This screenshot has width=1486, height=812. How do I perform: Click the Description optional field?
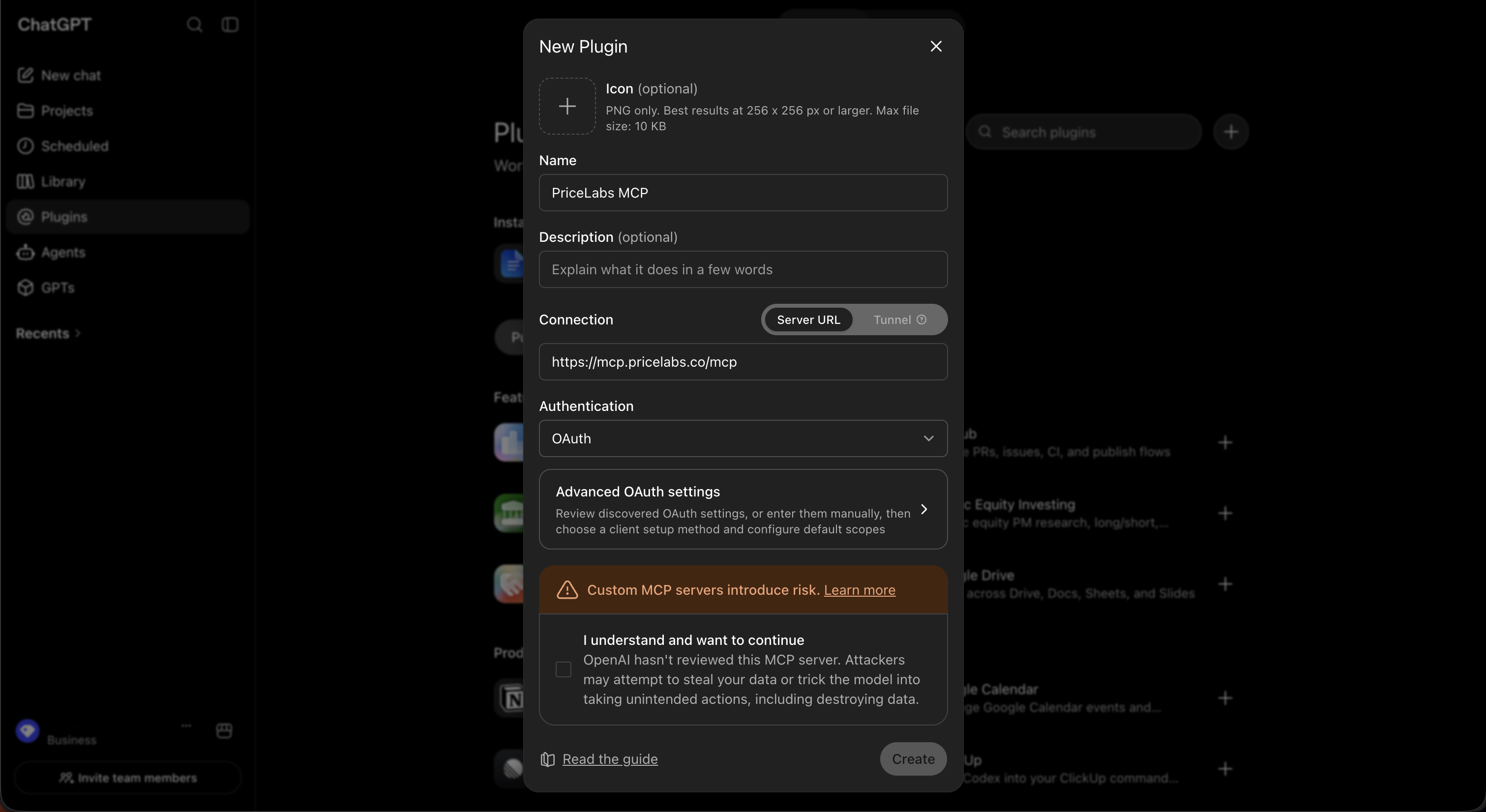pyautogui.click(x=743, y=269)
